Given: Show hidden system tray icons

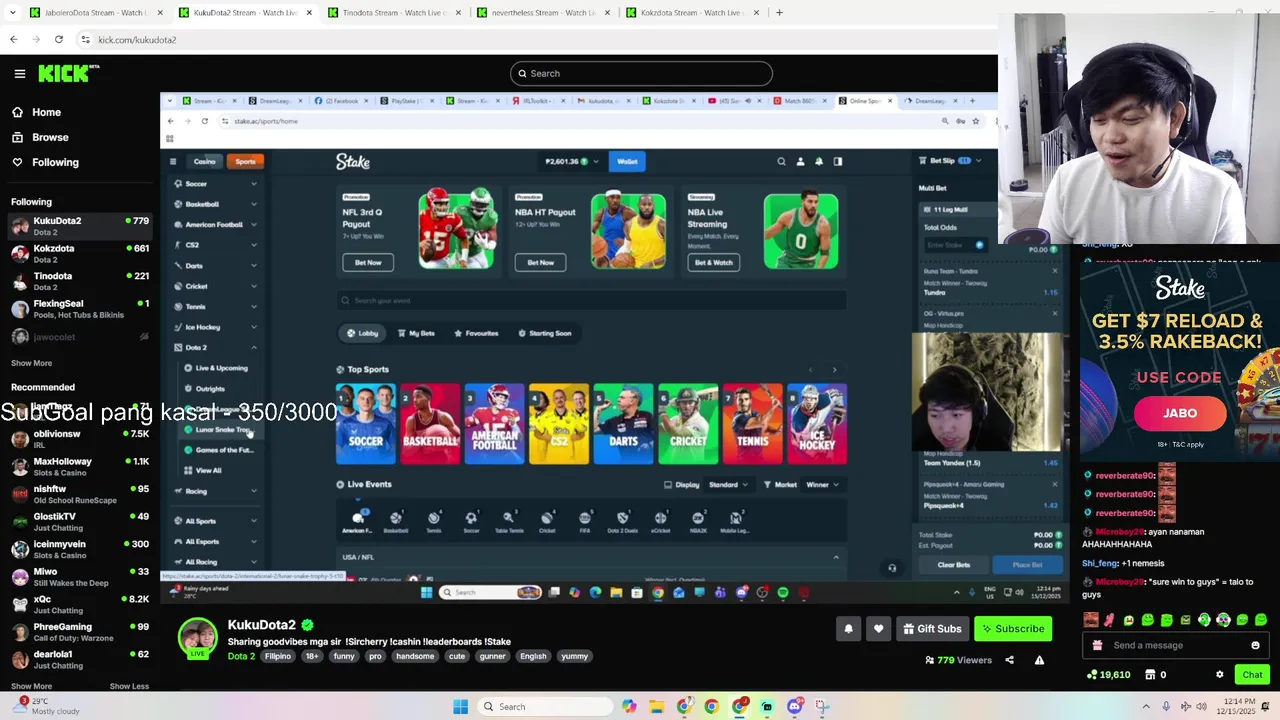Looking at the screenshot, I should [1146, 706].
